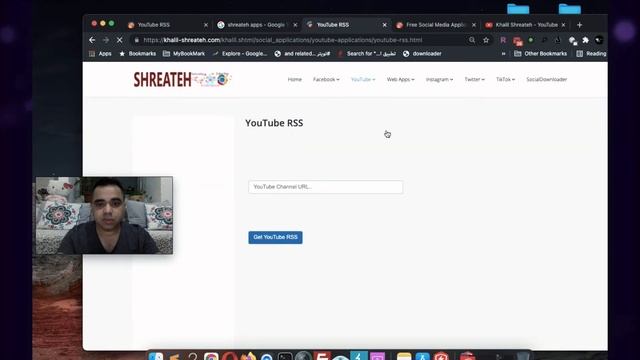640x360 pixels.
Task: Expand the Facebook dropdown menu
Action: pyautogui.click(x=326, y=80)
